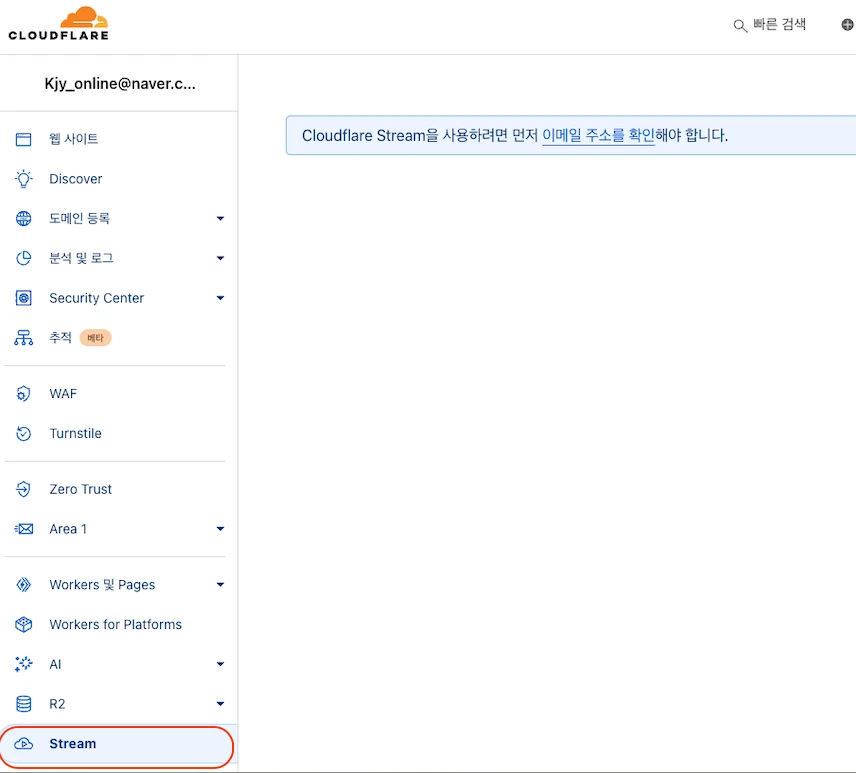
Task: Click the Workers 및 Pages diamond icon
Action: coord(23,585)
